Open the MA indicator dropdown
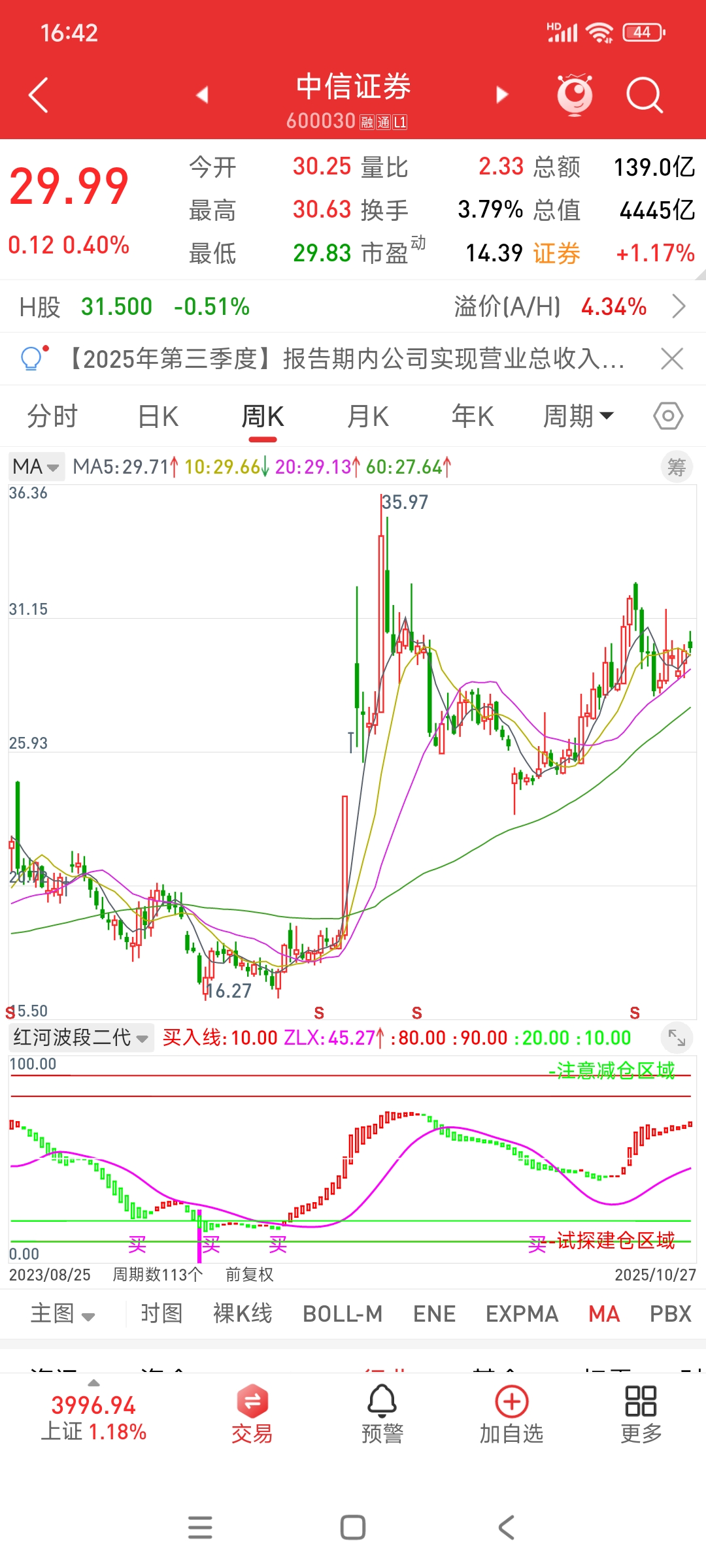The image size is (706, 1568). (36, 466)
